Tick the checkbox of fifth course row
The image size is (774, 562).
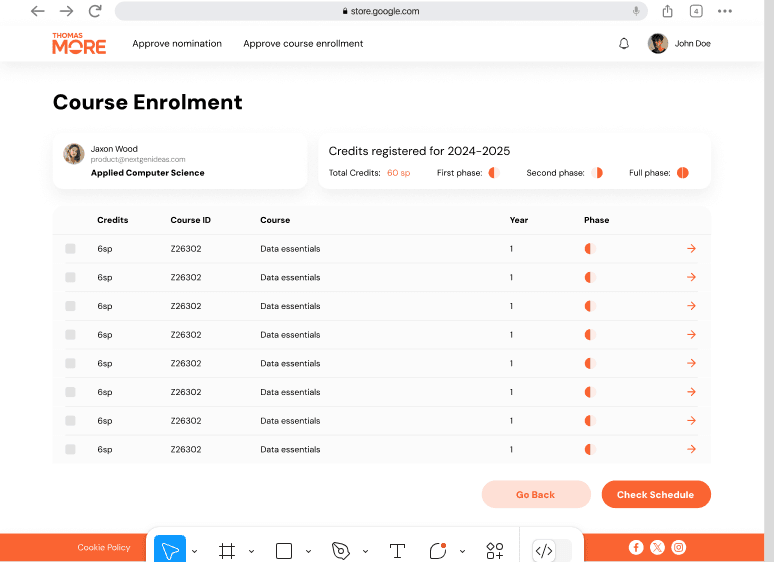point(70,363)
